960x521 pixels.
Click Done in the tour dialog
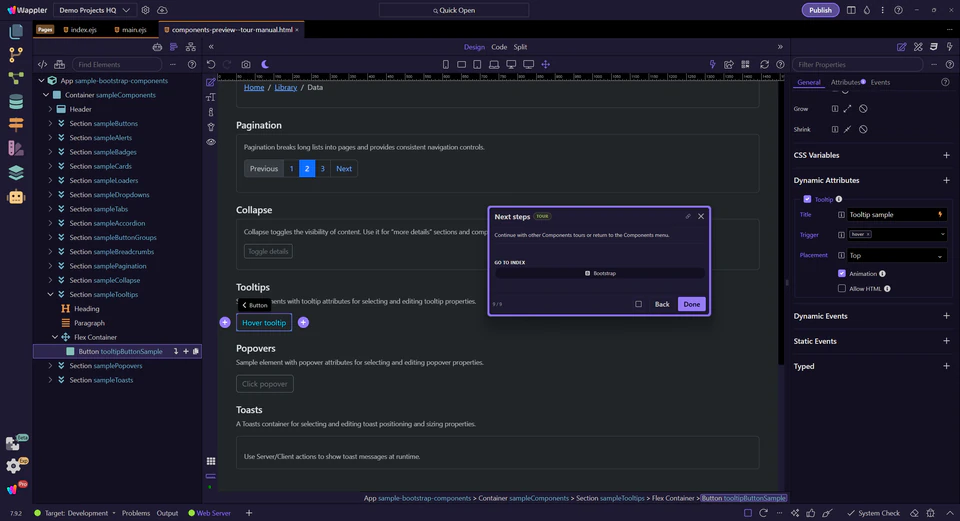click(691, 304)
